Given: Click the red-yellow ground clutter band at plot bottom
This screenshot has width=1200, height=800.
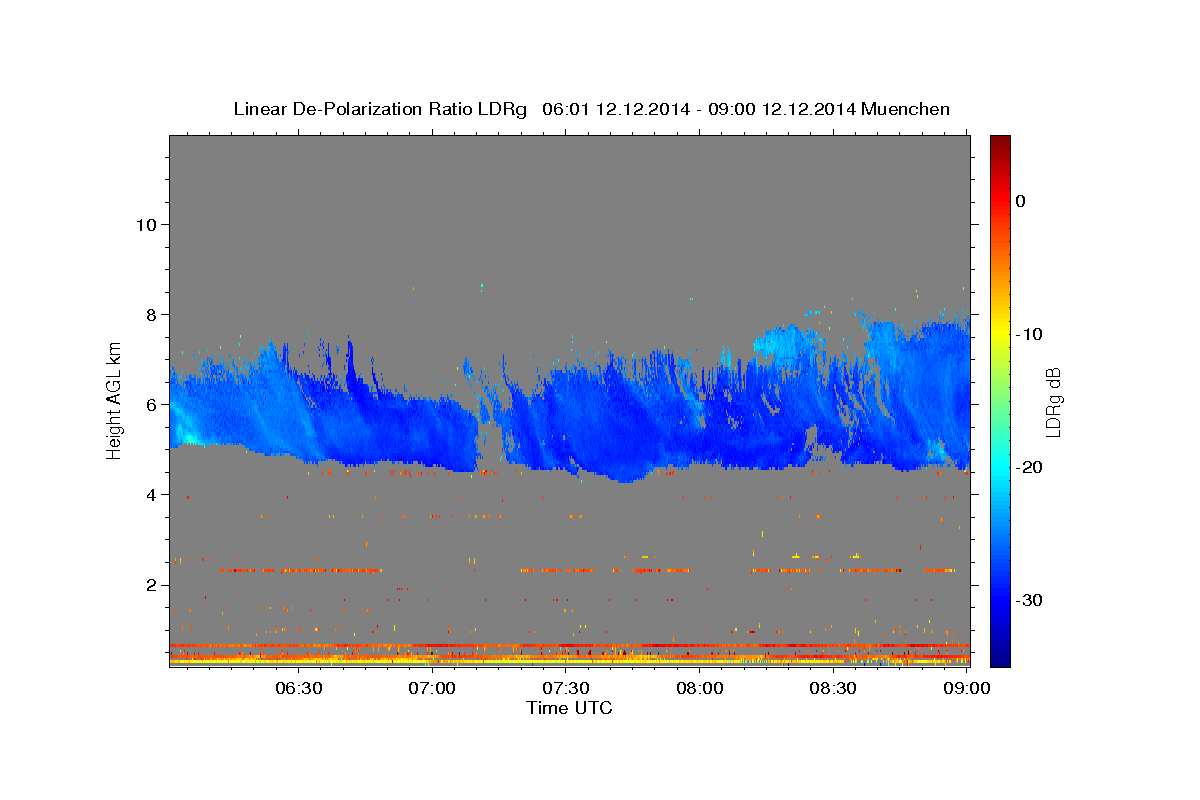Looking at the screenshot, I should pyautogui.click(x=569, y=654).
